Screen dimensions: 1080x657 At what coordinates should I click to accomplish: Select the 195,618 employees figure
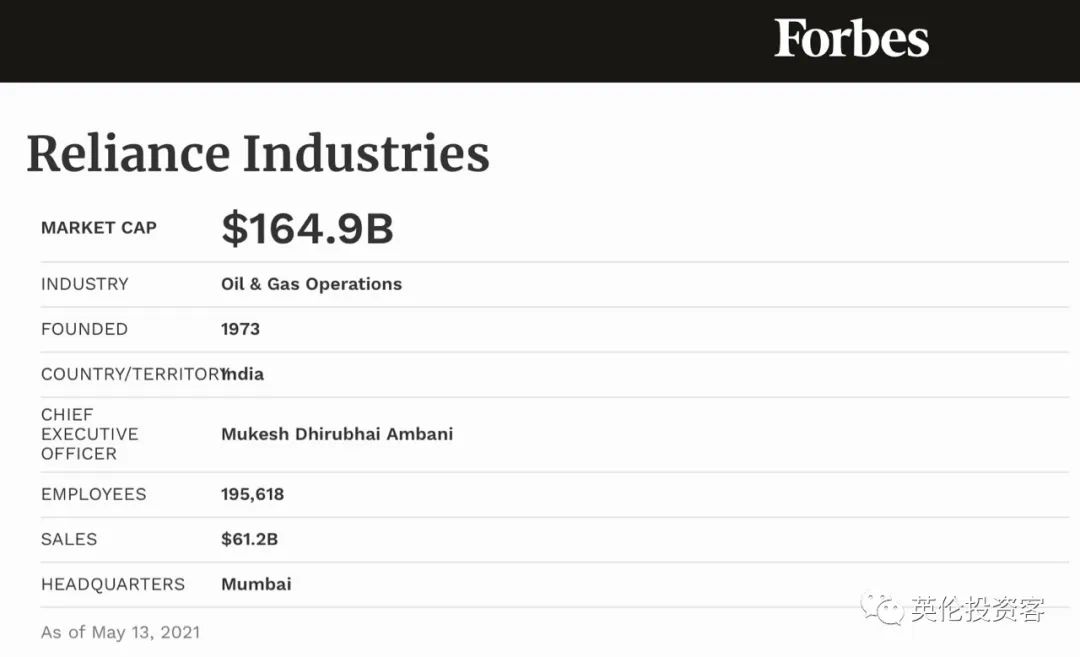pos(252,494)
